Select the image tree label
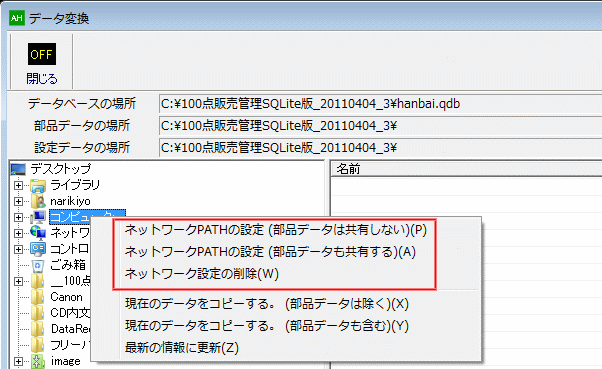 click(65, 361)
